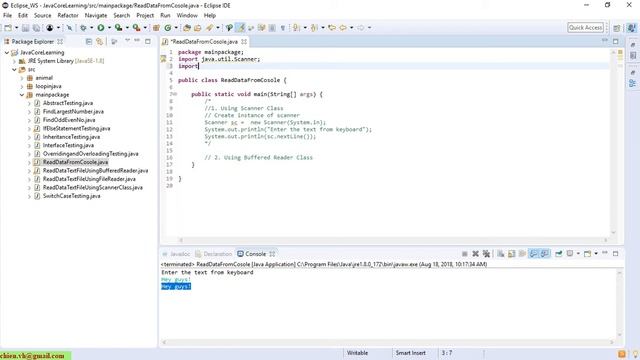The width and height of the screenshot is (640, 360).
Task: Click the green Run button icon
Action: pyautogui.click(x=100, y=28)
